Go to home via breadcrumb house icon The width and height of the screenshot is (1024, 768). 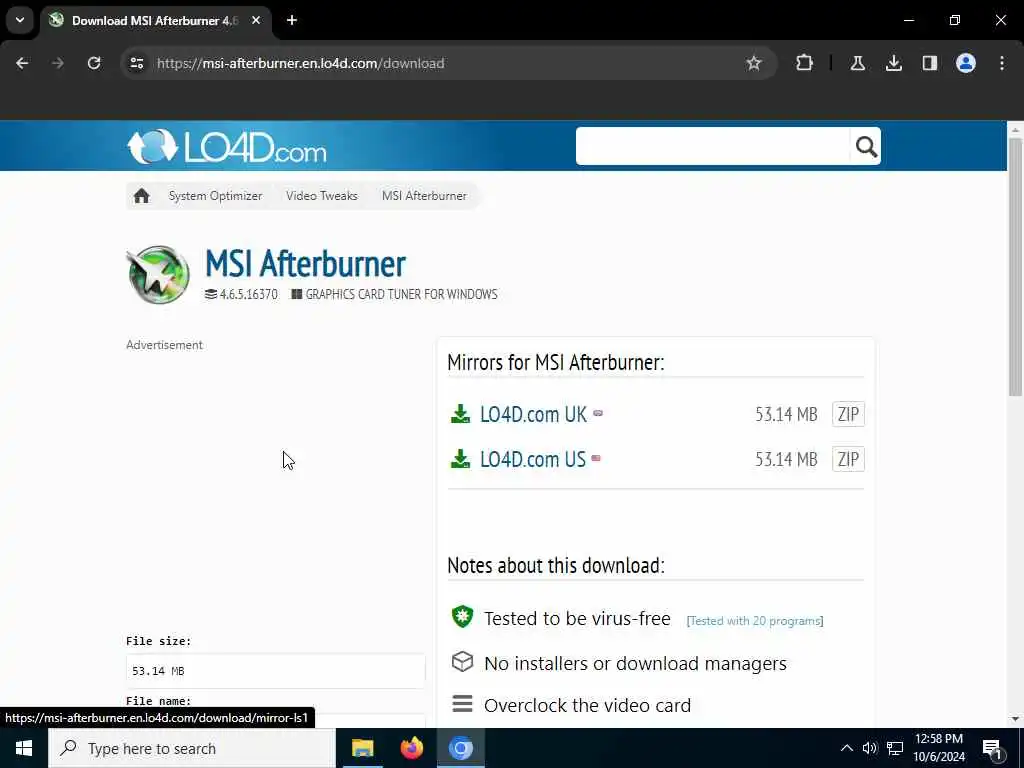pos(141,196)
